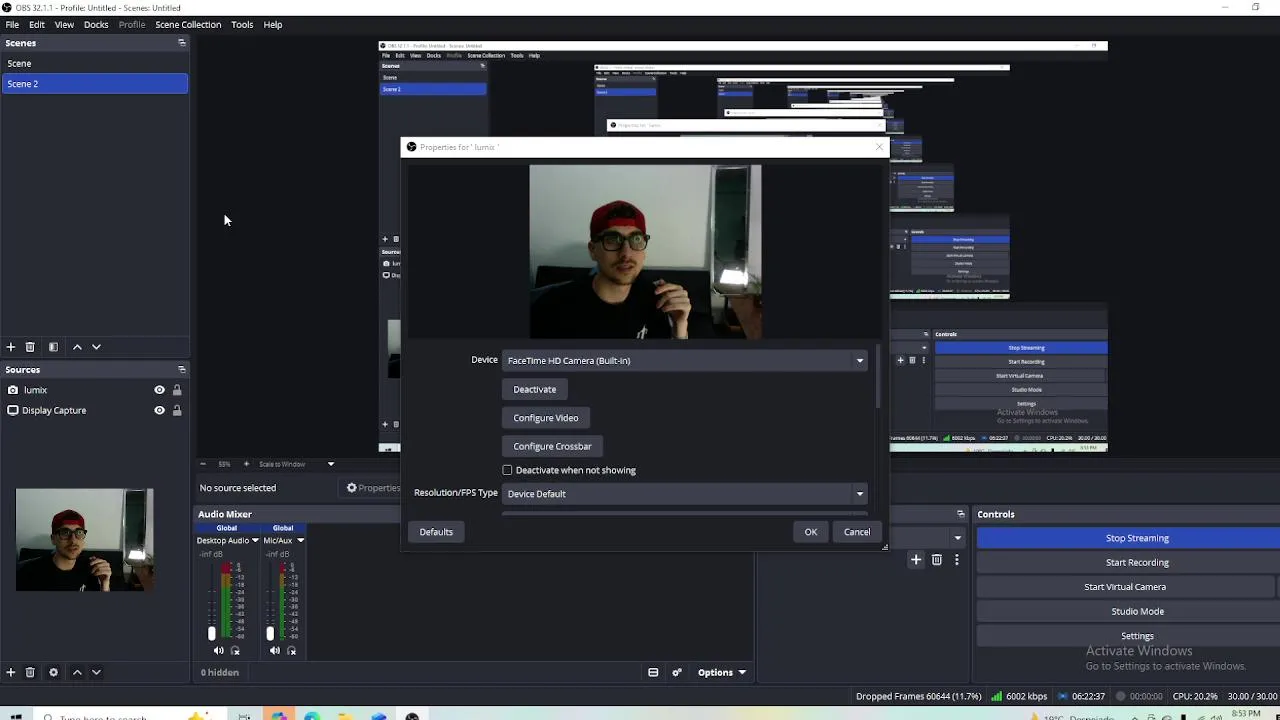Hide the lumix source with the eye icon
The image size is (1280, 720).
pos(159,390)
